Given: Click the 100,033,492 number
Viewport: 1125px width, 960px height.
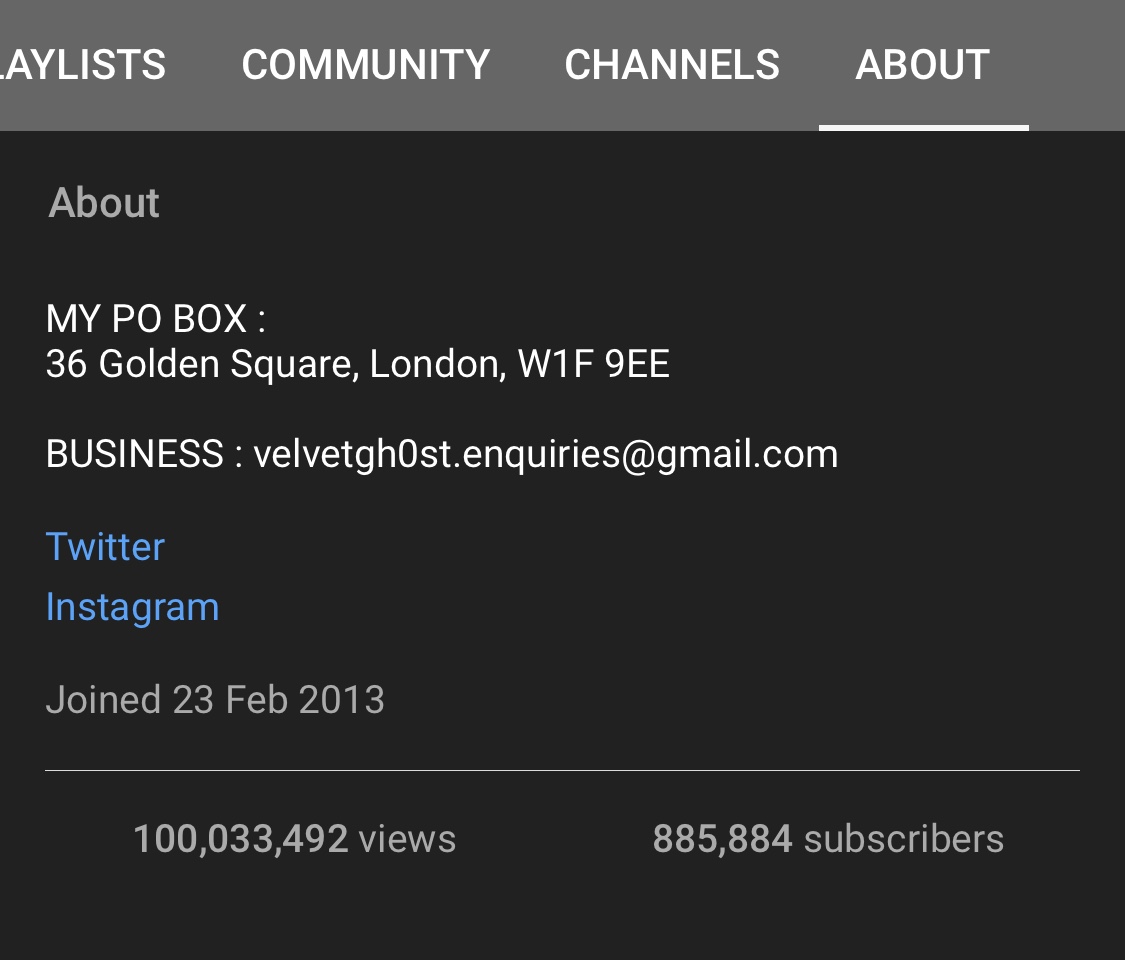Looking at the screenshot, I should [241, 839].
